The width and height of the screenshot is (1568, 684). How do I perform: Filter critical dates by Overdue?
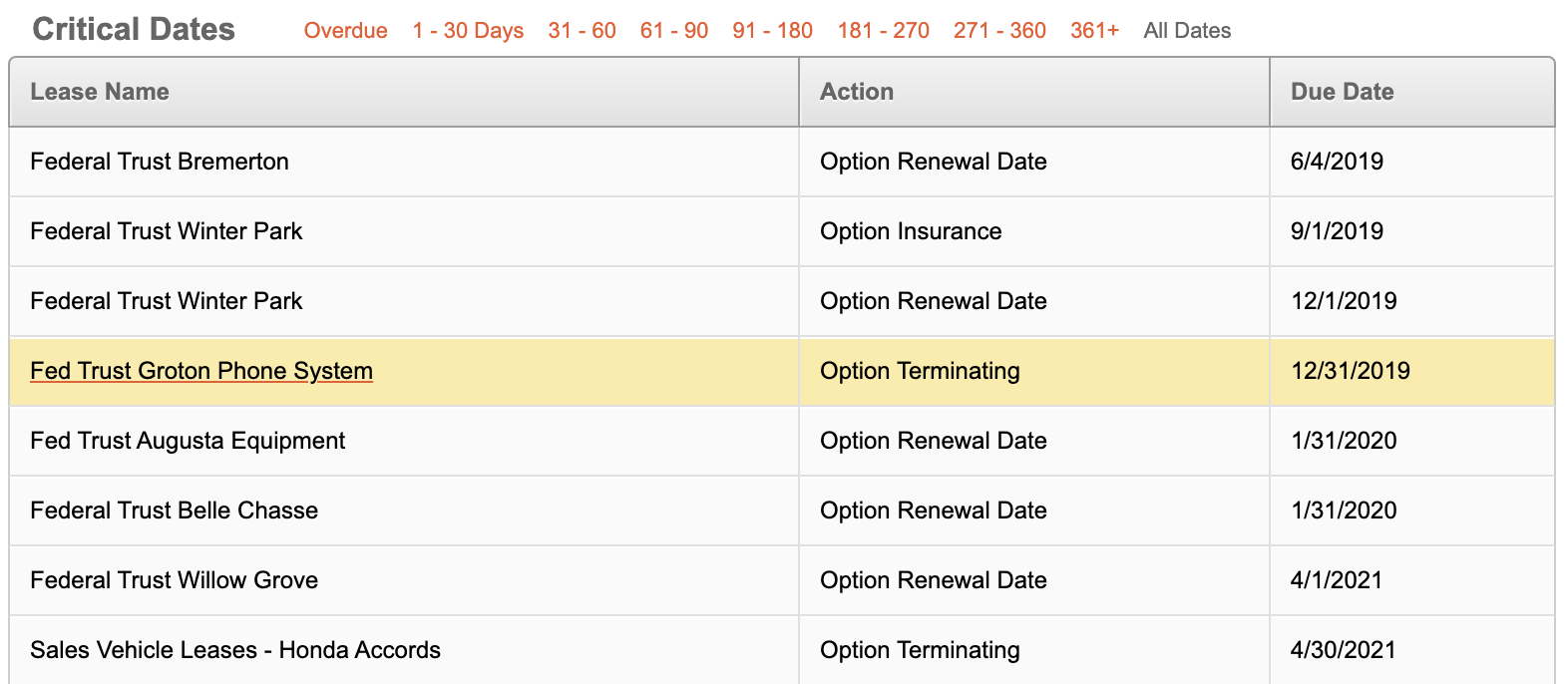pos(345,31)
